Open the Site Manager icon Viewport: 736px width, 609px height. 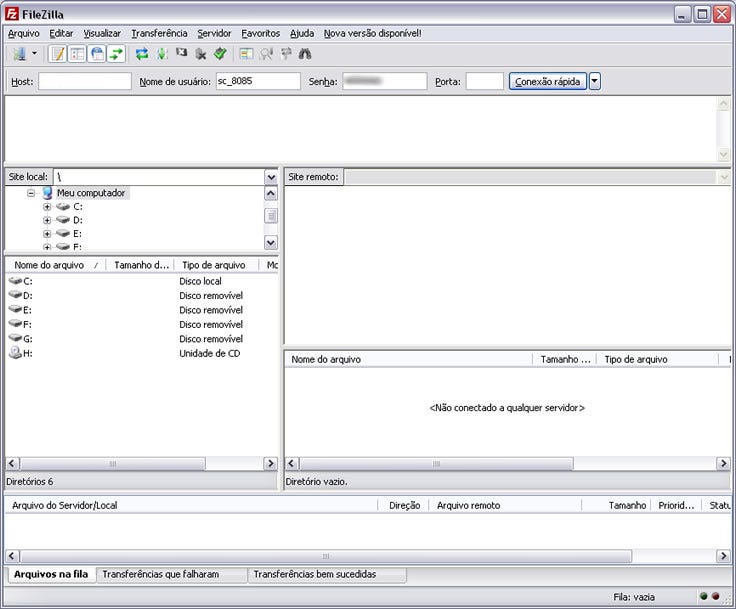click(18, 54)
